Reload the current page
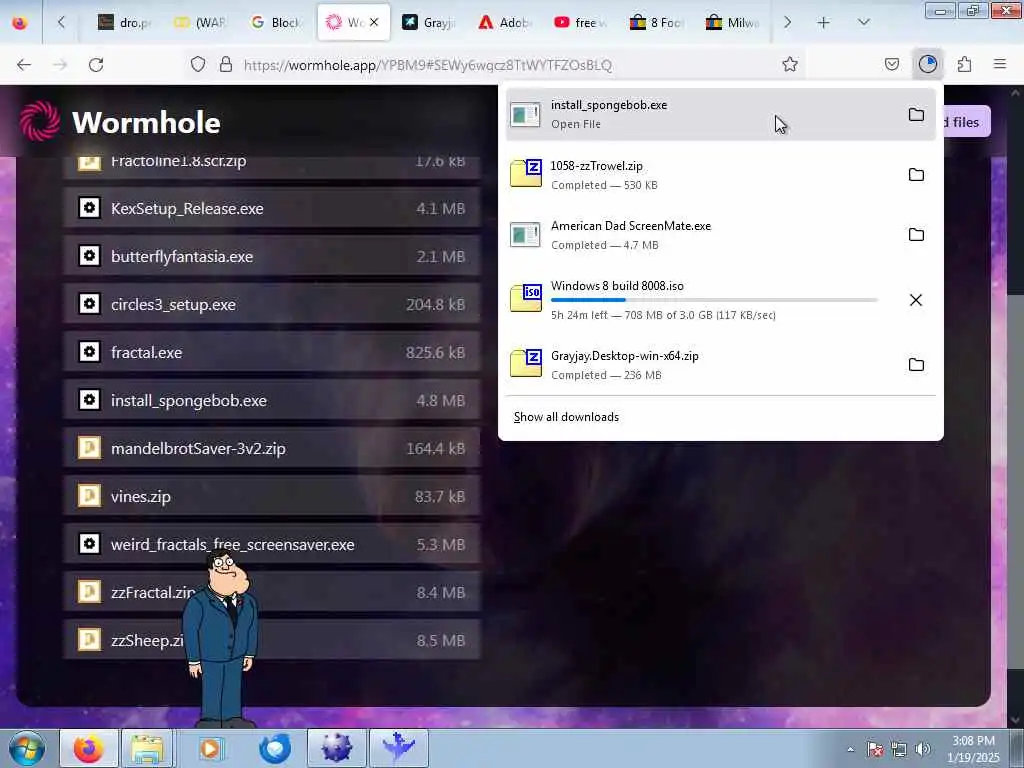 tap(96, 64)
